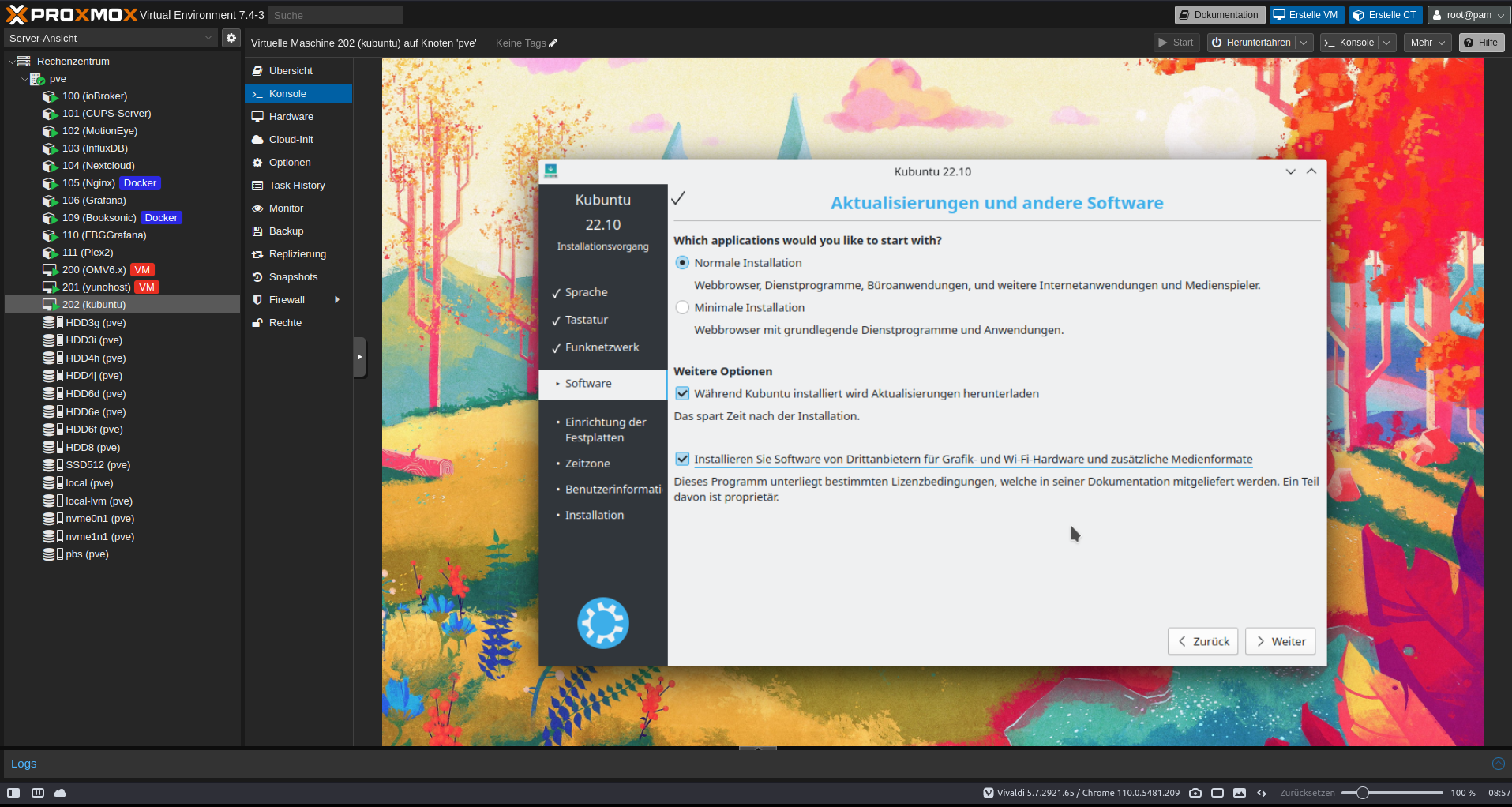Viewport: 1512px width, 807px height.
Task: Toggle third-party software installation checkbox
Action: point(683,460)
